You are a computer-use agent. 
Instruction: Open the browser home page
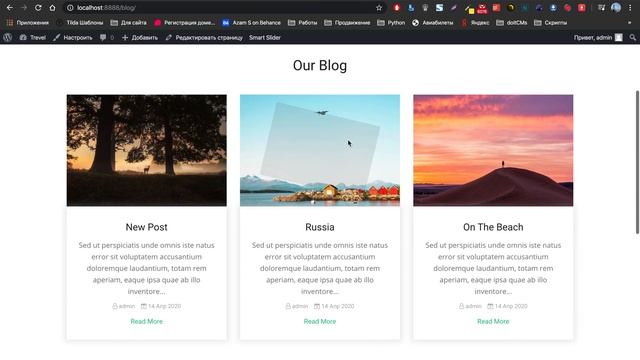(x=52, y=7)
